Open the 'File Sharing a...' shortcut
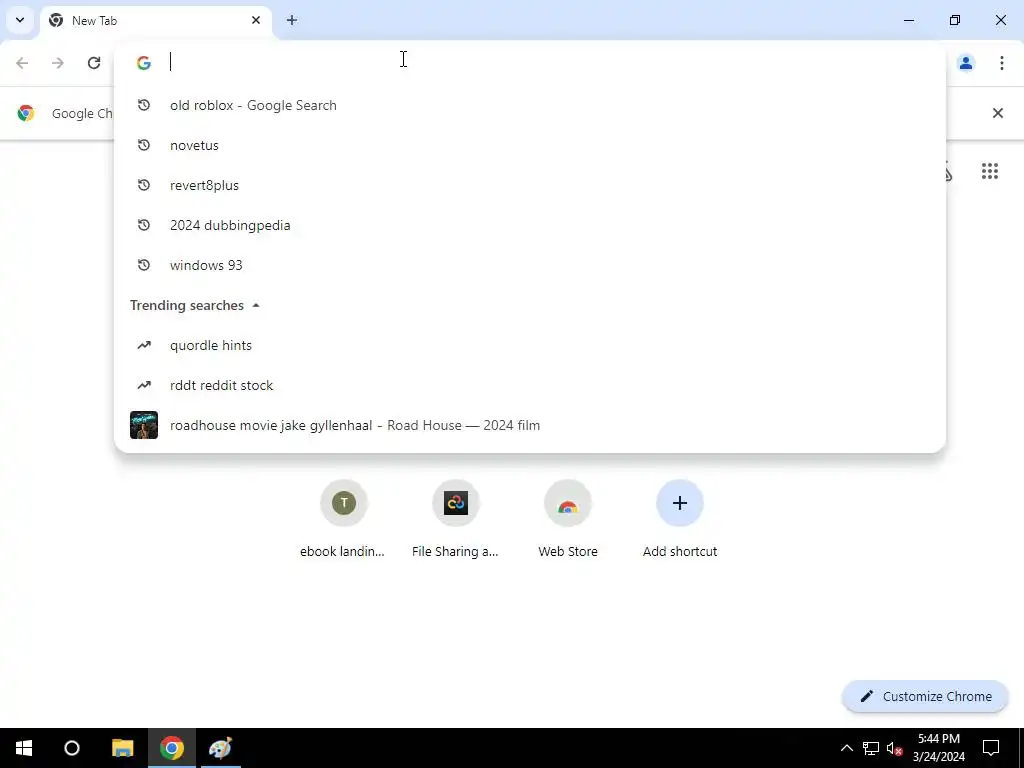Viewport: 1024px width, 768px height. point(456,520)
